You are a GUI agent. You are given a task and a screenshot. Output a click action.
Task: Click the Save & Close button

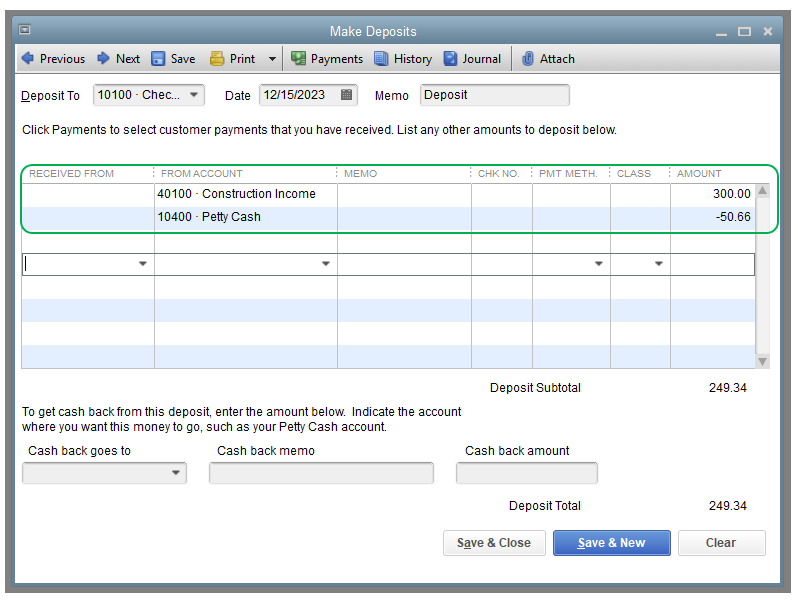click(x=494, y=543)
